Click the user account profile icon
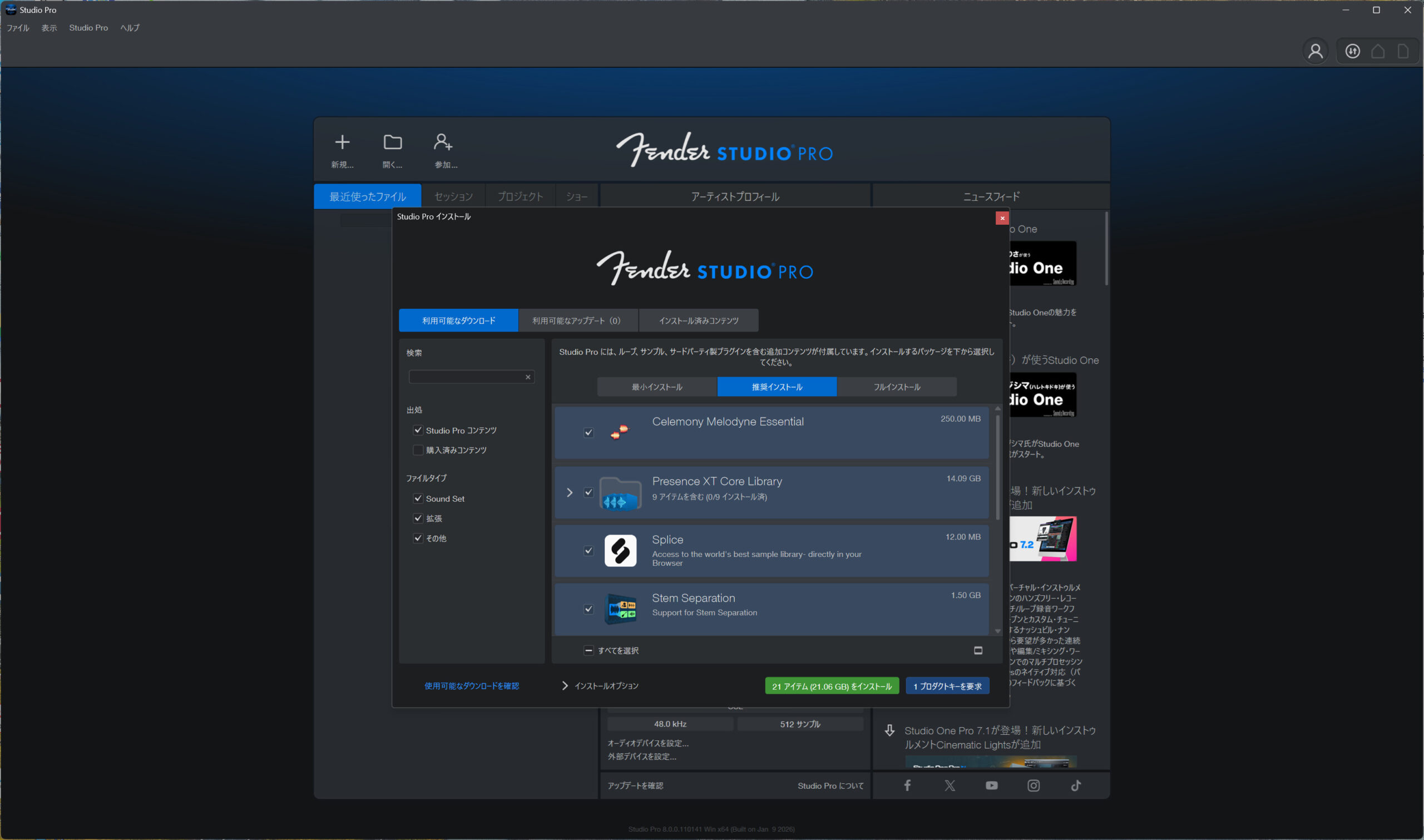 1316,52
